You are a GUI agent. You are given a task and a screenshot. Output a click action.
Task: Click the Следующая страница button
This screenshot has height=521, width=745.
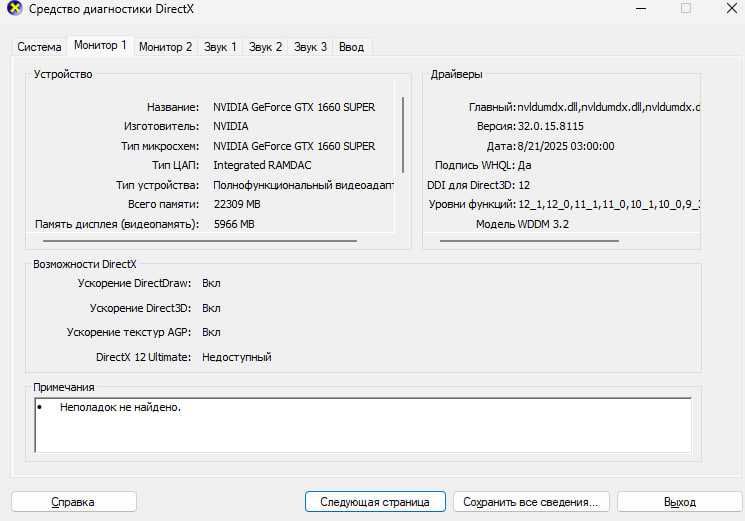pos(375,502)
